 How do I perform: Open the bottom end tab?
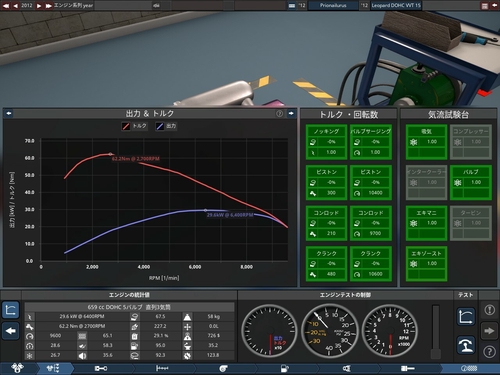[100, 368]
